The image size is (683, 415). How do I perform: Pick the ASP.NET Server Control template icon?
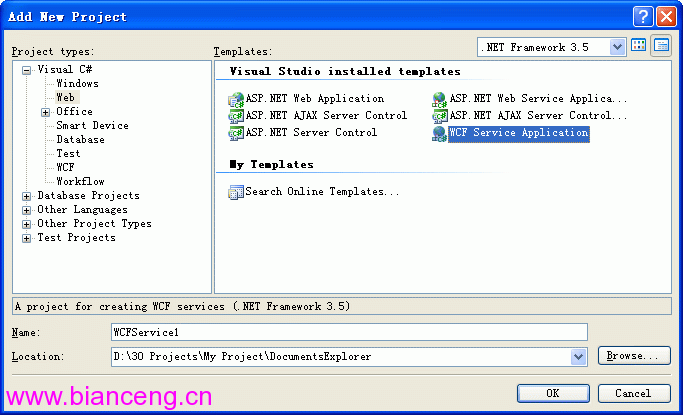[x=236, y=133]
